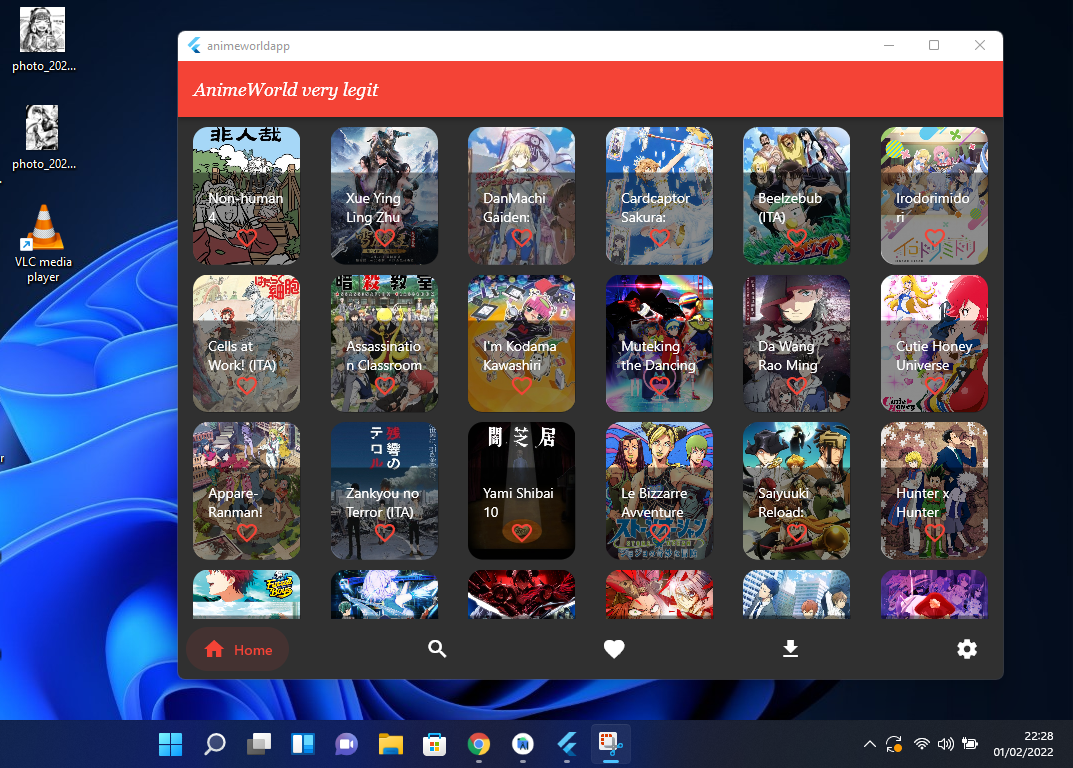Image resolution: width=1073 pixels, height=768 pixels.
Task: Open File Explorer from taskbar
Action: pos(391,744)
